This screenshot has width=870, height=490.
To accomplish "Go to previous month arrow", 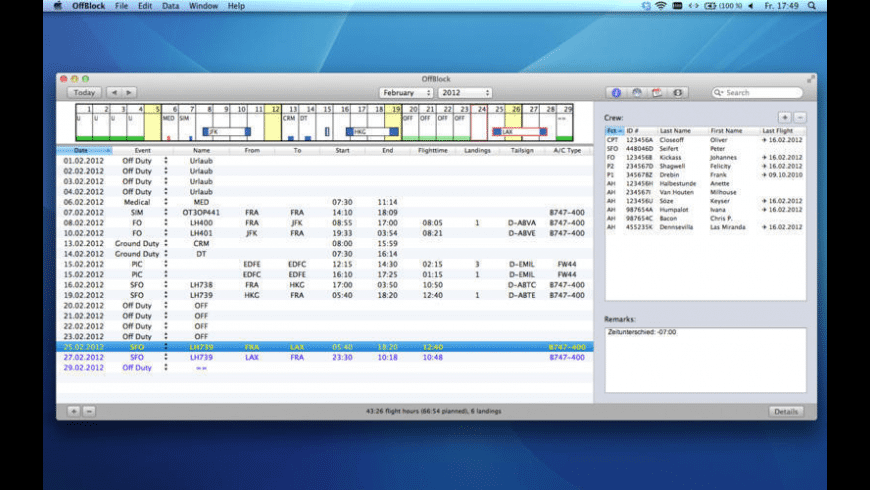I will point(114,92).
